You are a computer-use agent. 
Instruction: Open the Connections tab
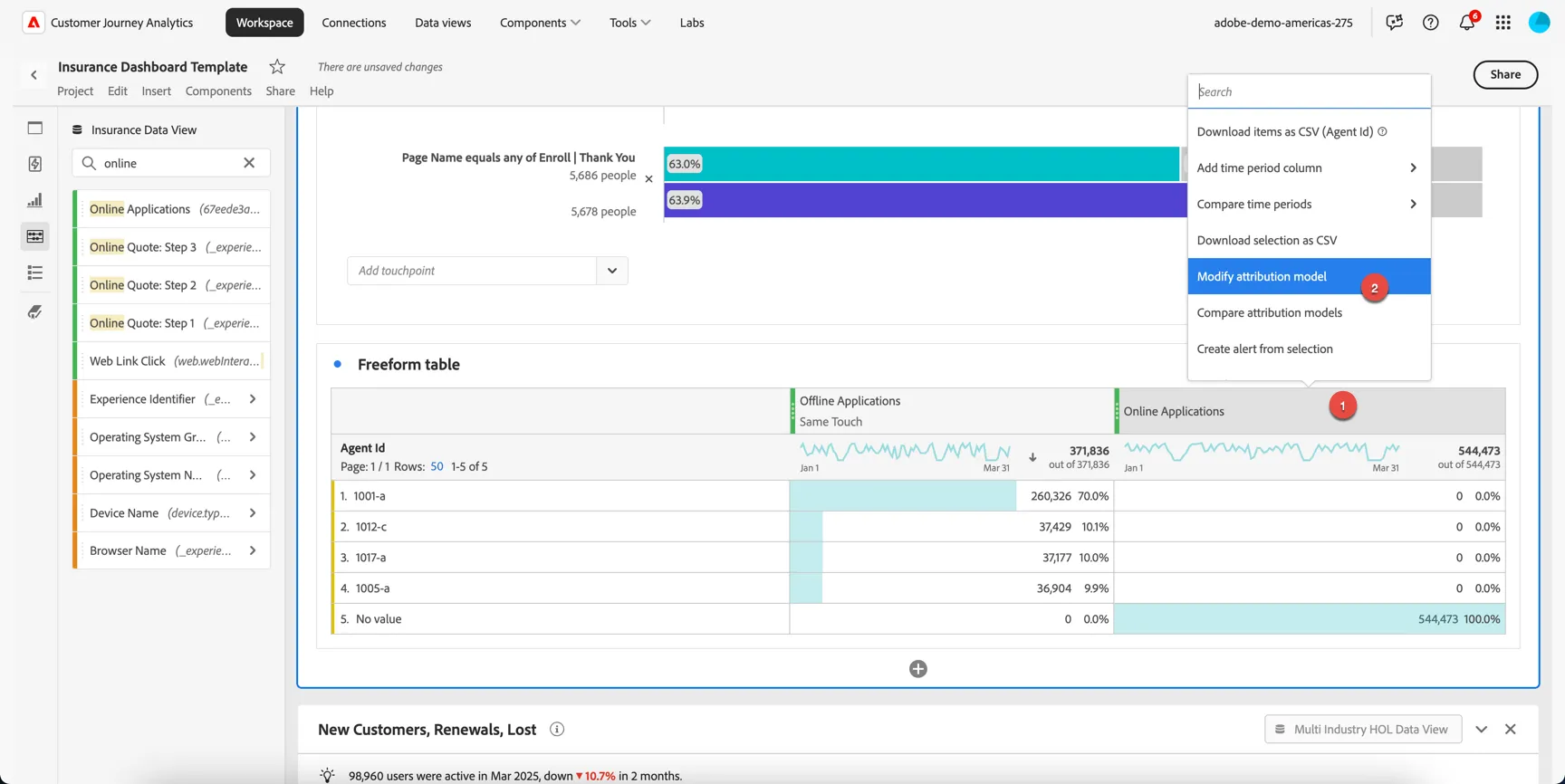(354, 23)
